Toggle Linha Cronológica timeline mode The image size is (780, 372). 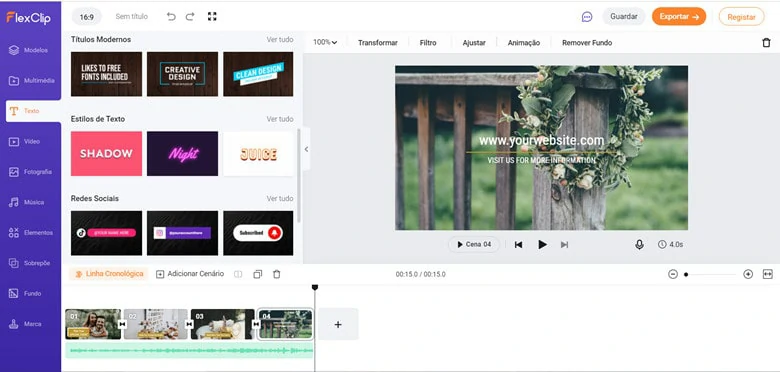click(x=109, y=274)
